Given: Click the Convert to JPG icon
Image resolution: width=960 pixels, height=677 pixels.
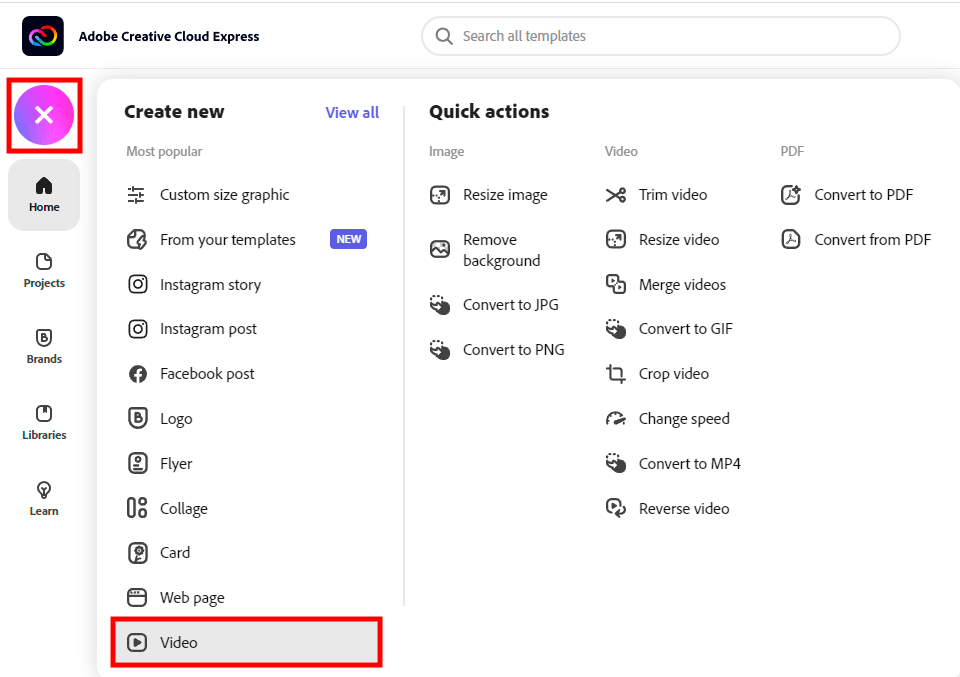Looking at the screenshot, I should point(440,304).
